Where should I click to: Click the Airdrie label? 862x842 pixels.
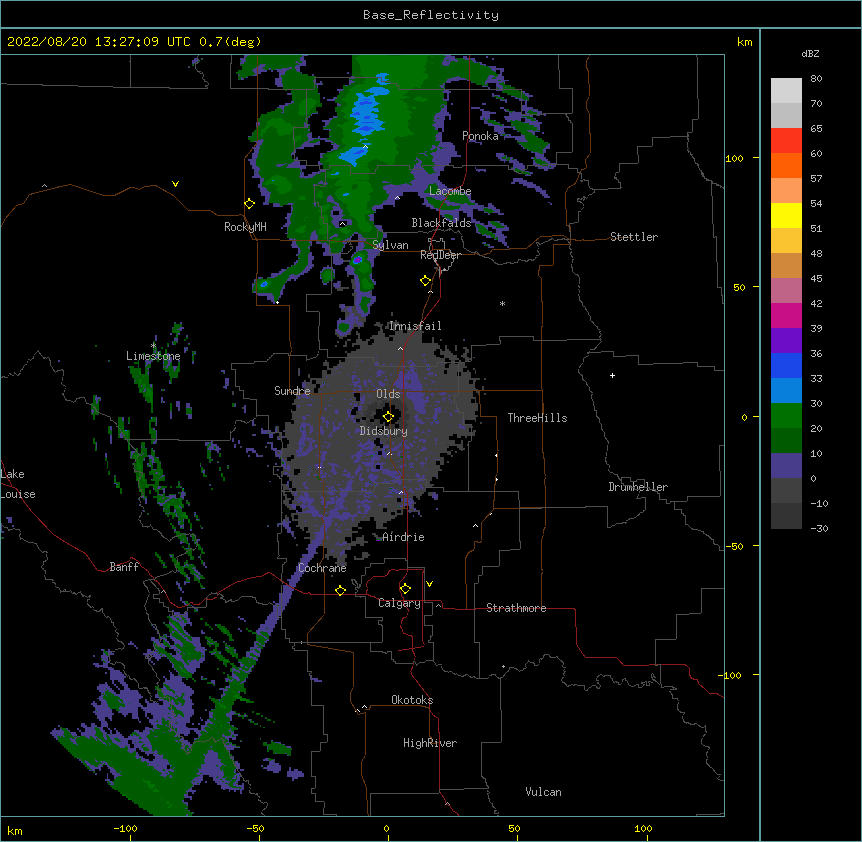404,537
